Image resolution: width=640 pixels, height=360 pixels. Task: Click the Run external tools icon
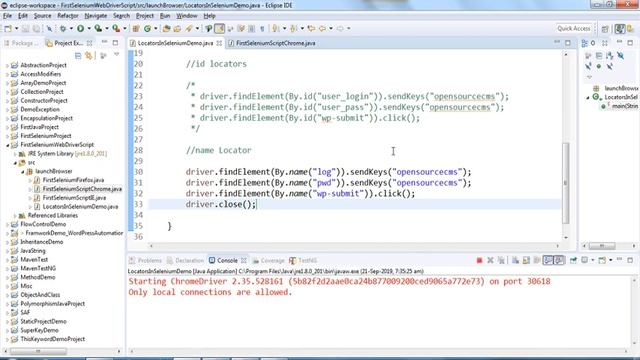point(116,29)
